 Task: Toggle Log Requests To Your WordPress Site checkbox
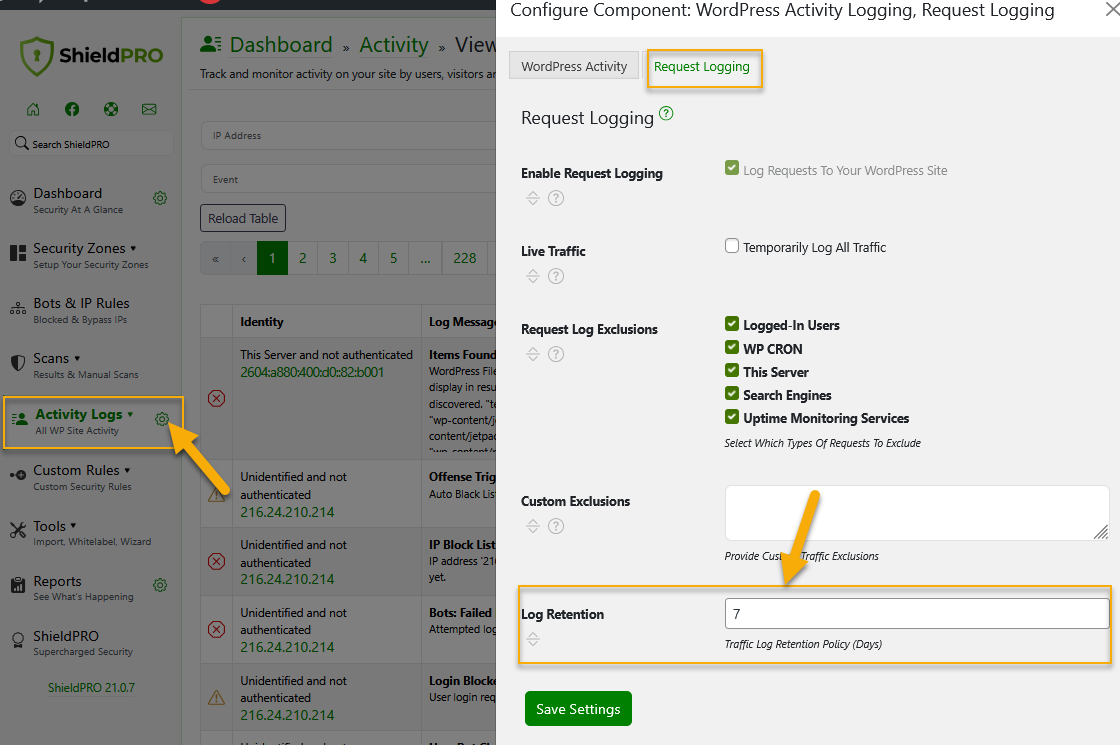click(731, 168)
